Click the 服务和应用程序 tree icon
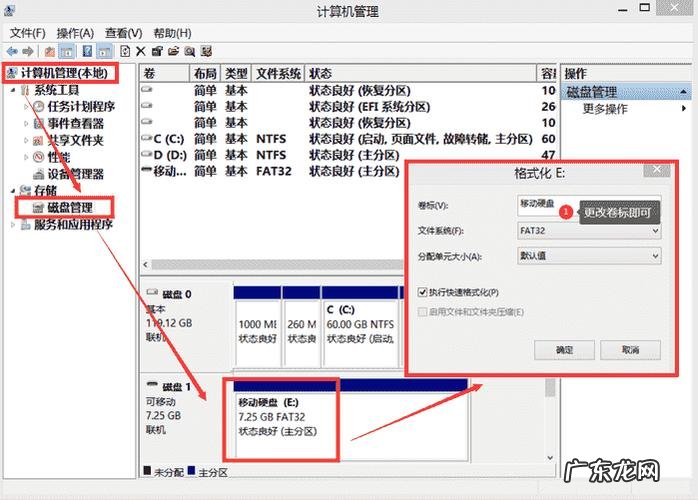Screen dimensions: 698x500 tap(25, 225)
